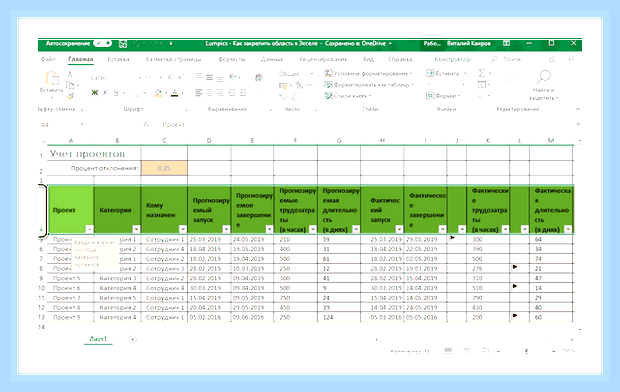Open Фактический запуск filter dropdown
Viewport: 620px width, 392px height.
pos(399,229)
